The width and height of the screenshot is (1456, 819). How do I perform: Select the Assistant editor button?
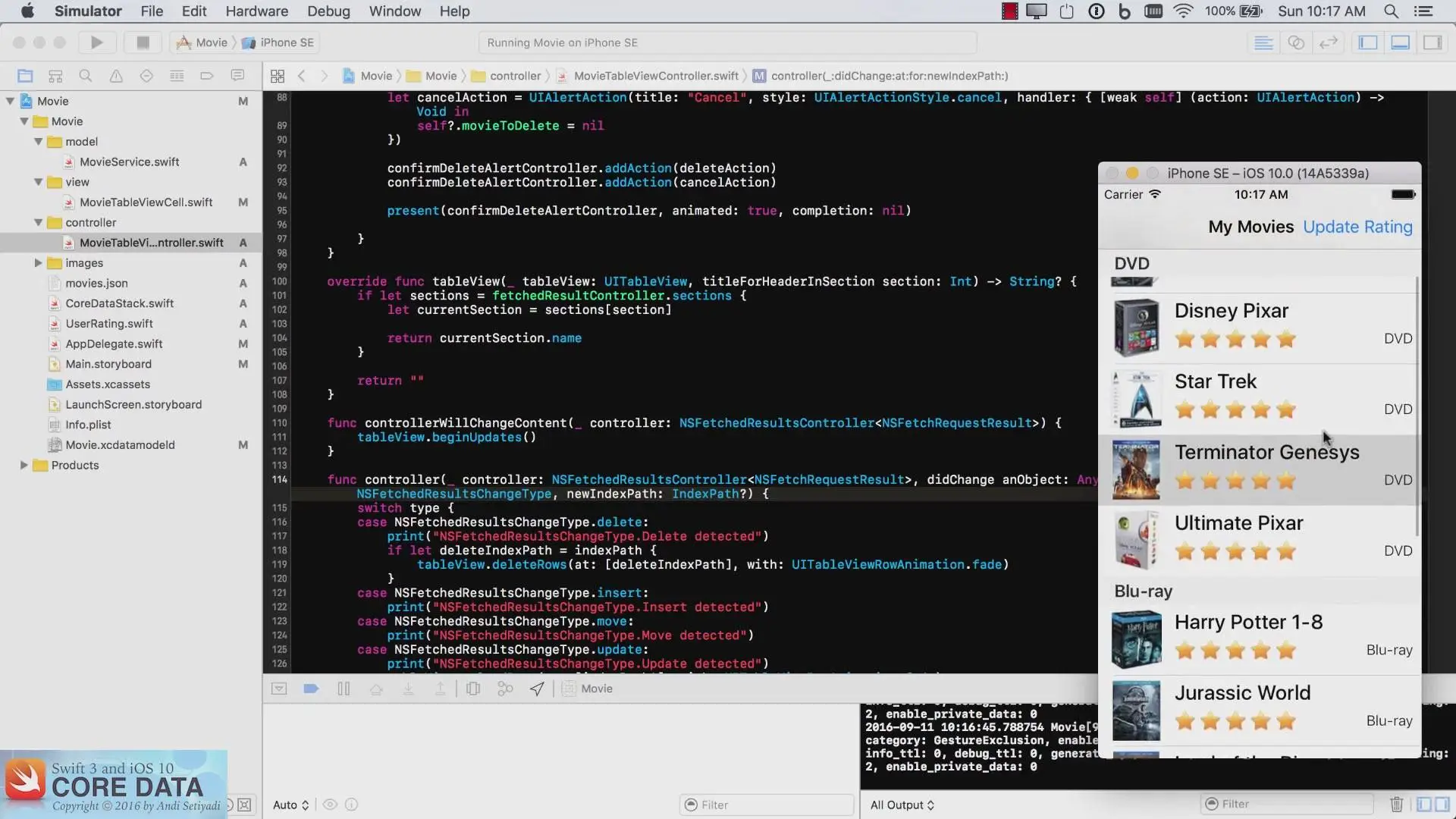point(1296,42)
